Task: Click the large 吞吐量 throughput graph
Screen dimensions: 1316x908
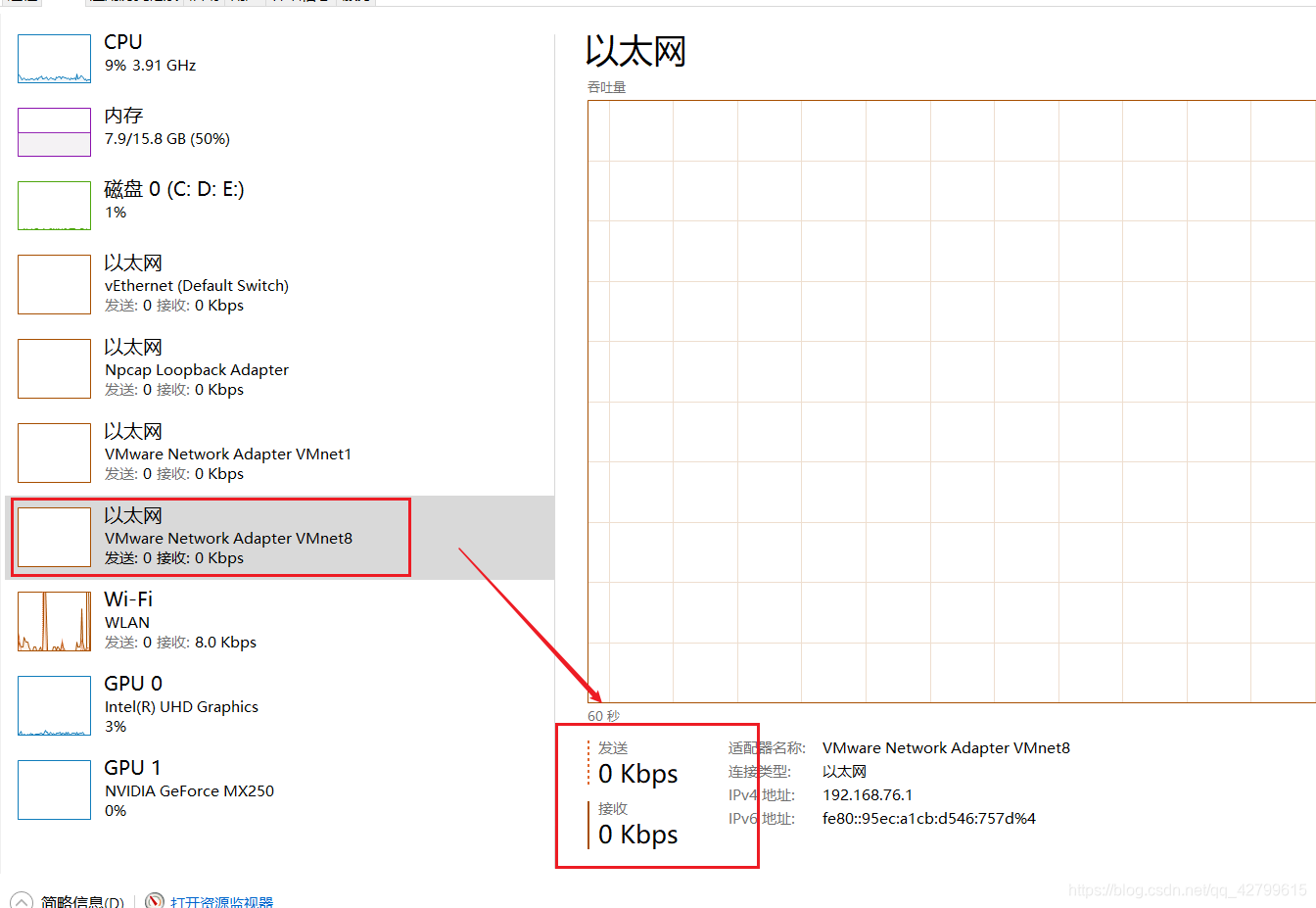Action: pos(951,402)
